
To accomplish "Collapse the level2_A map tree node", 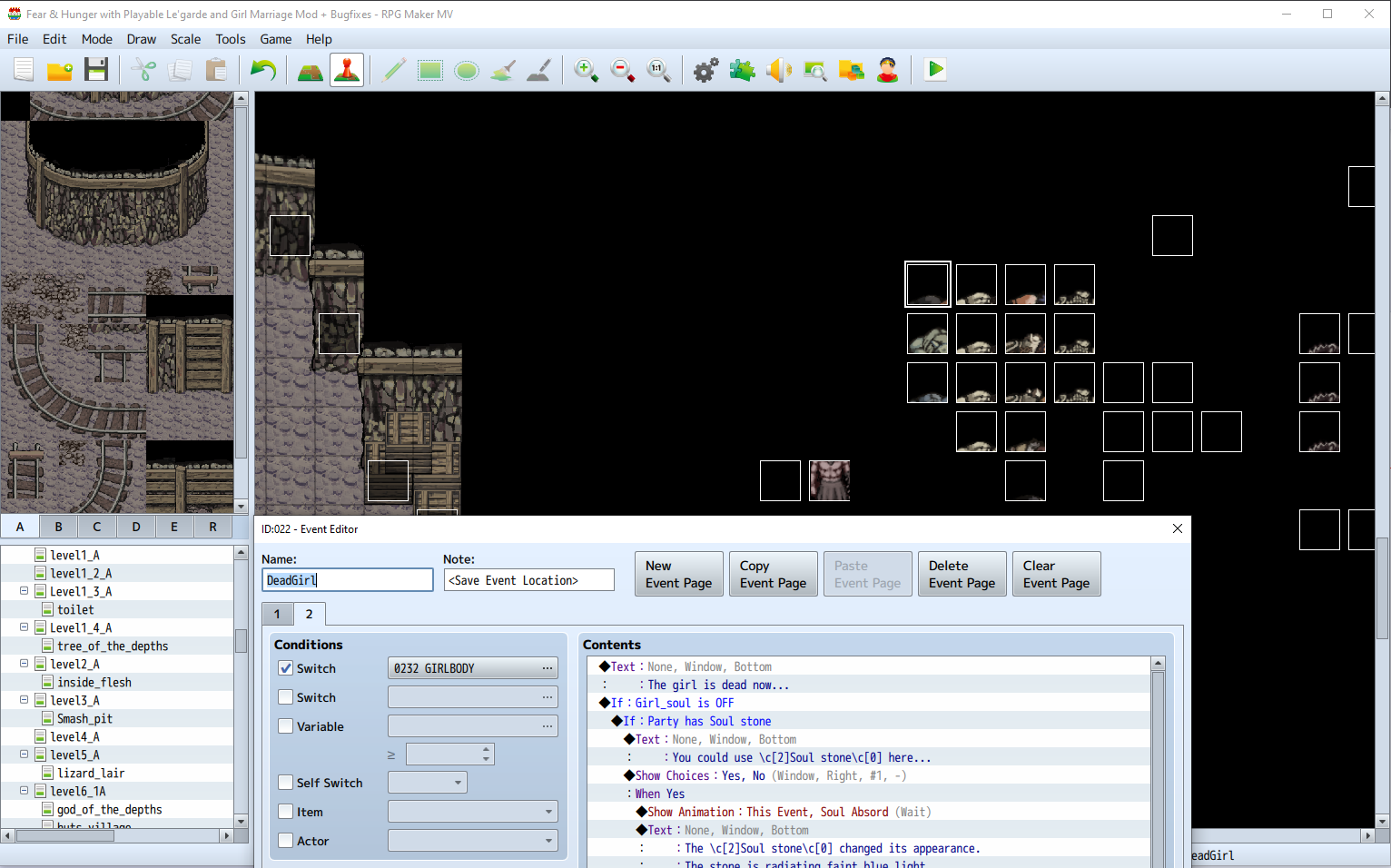I will (25, 664).
